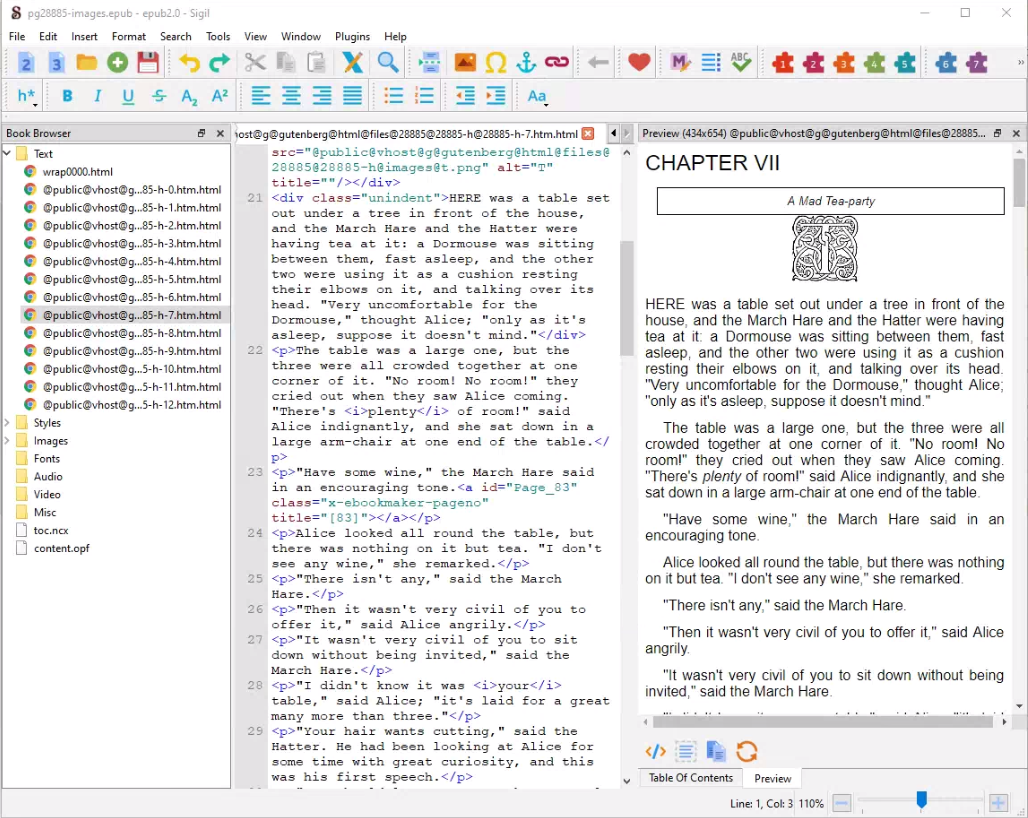Click the heart donate button
1028x818 pixels.
[637, 61]
